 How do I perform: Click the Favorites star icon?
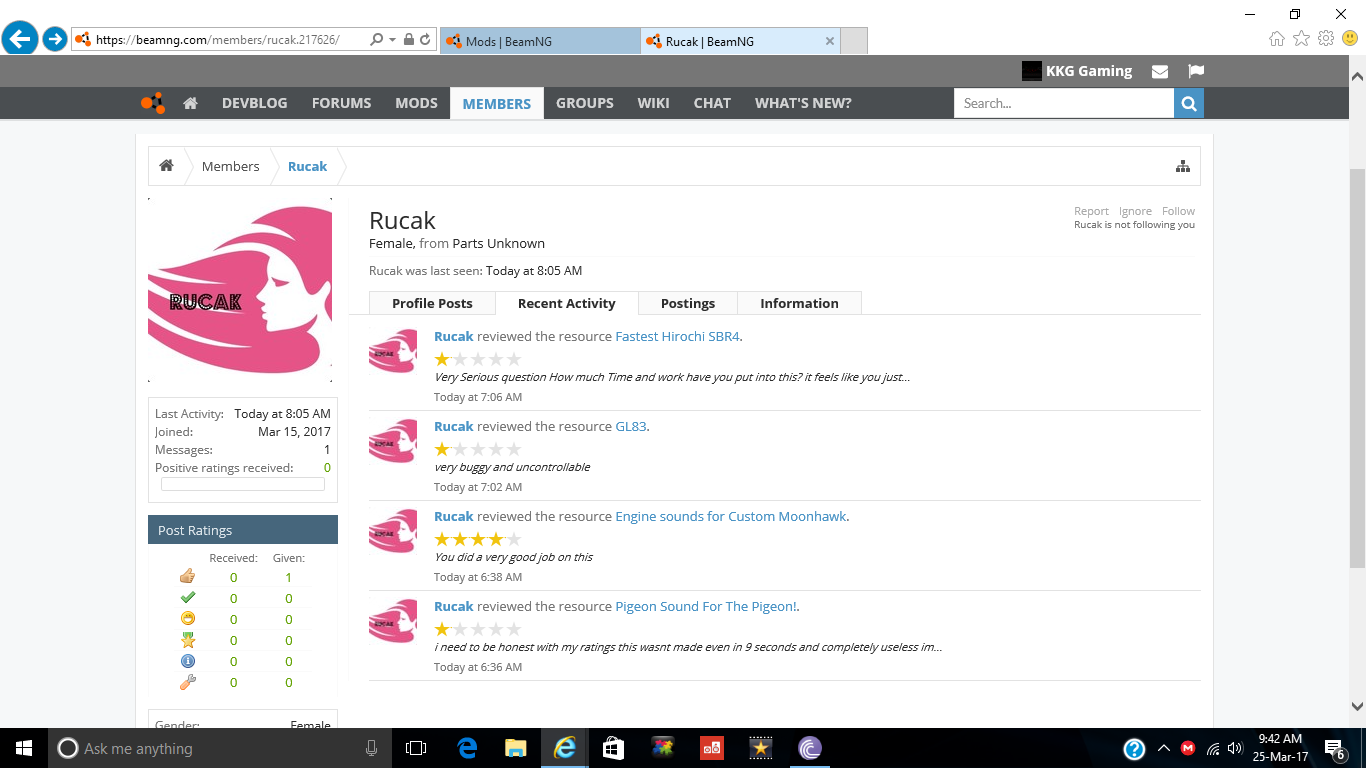[x=1301, y=39]
